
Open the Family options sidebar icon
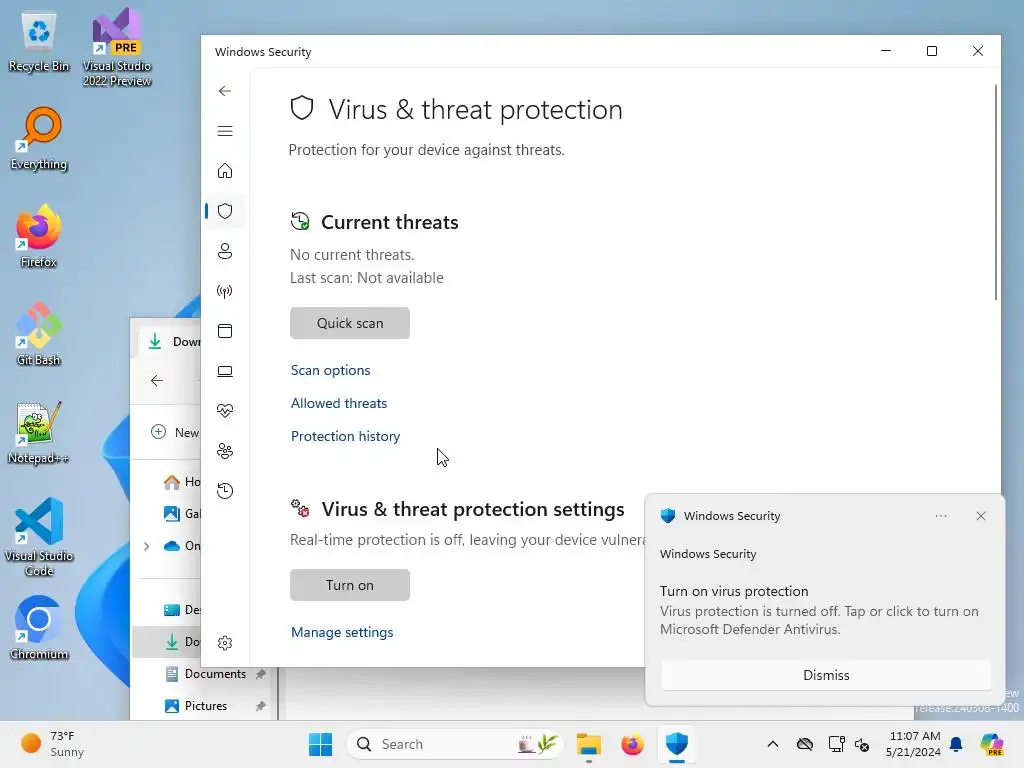click(225, 451)
